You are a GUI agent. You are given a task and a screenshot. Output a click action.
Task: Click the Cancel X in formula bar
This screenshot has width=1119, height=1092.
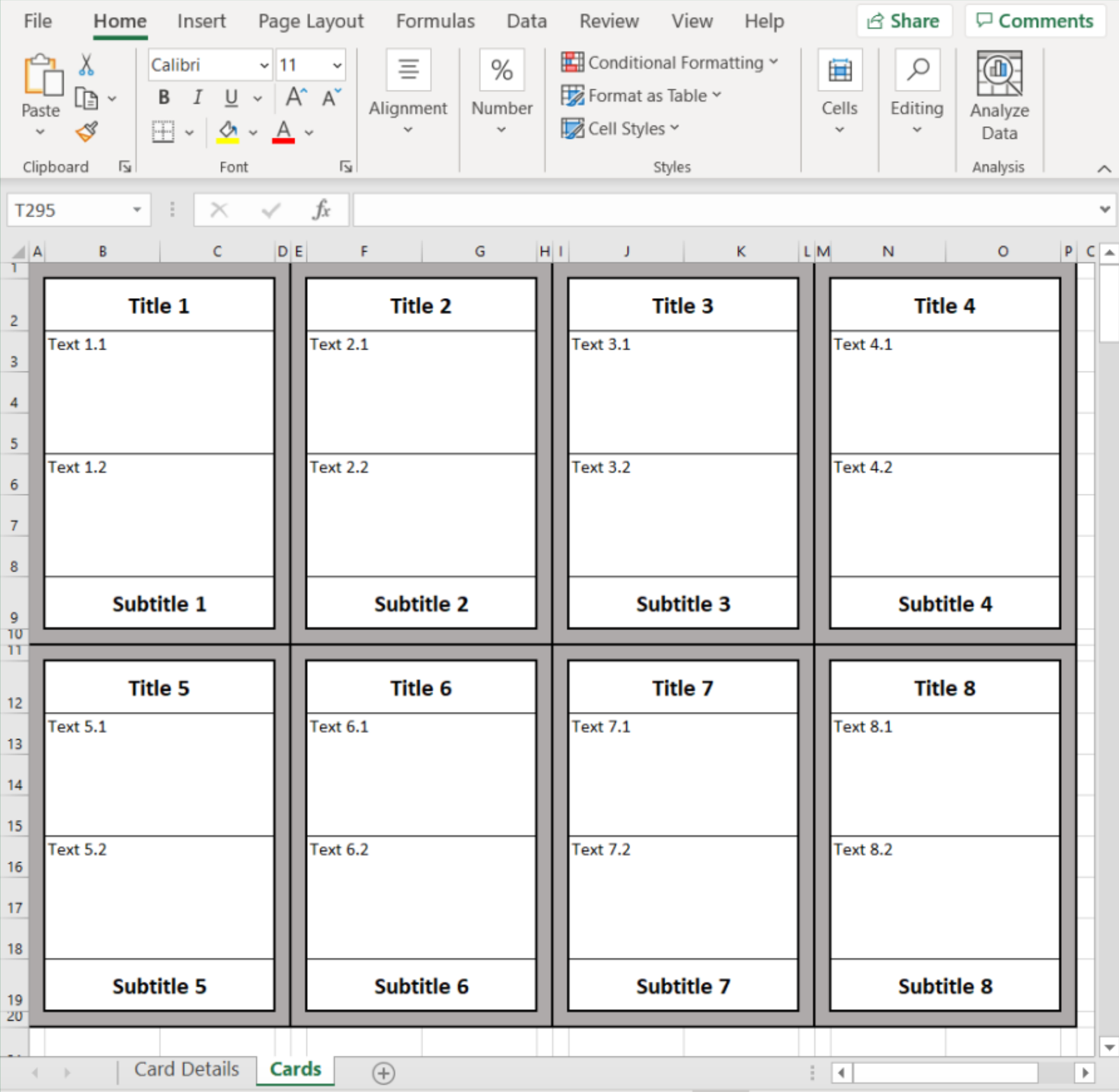[219, 210]
